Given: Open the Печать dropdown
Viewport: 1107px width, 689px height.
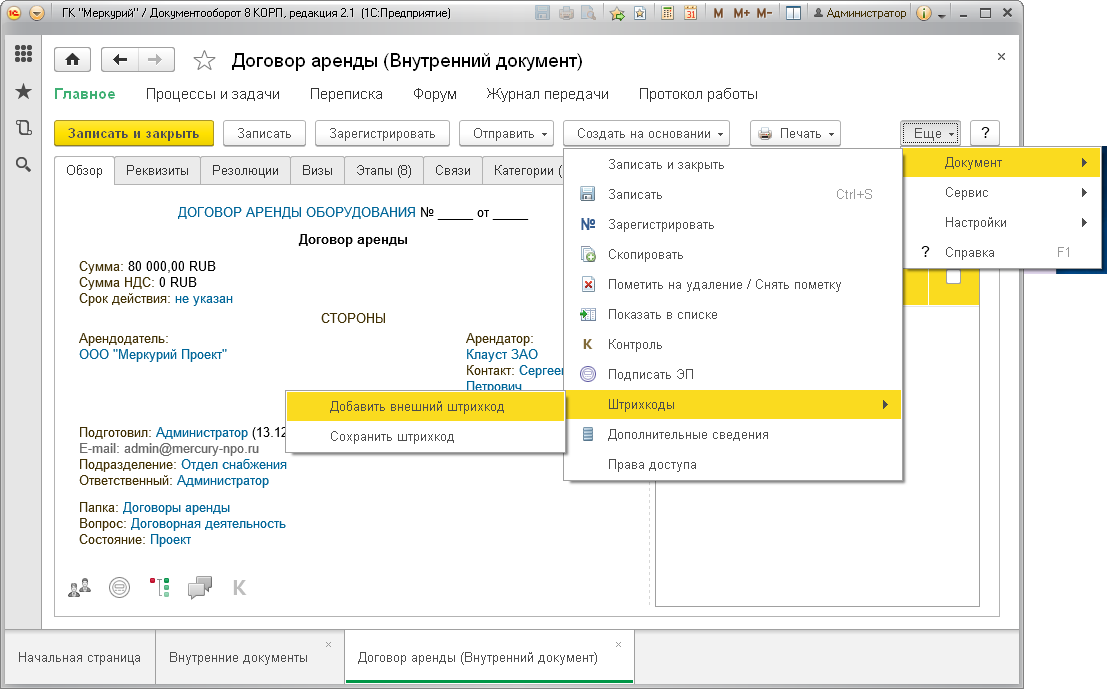Looking at the screenshot, I should (796, 133).
